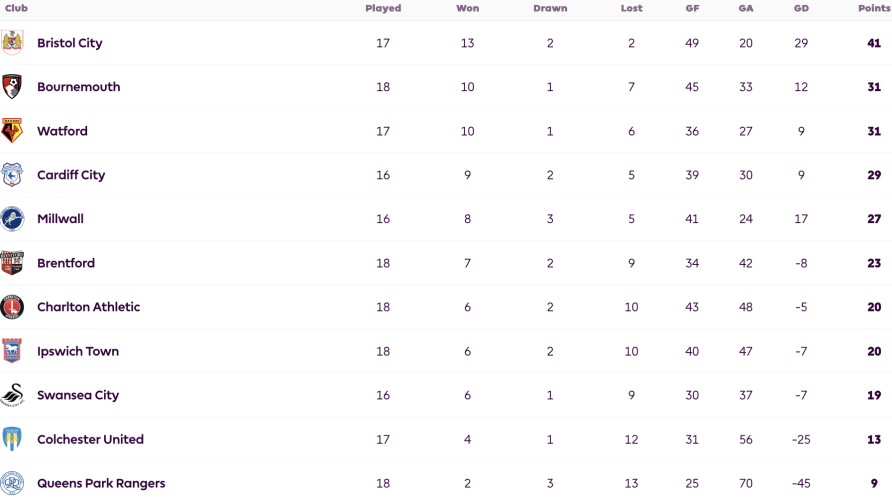Select the GD column header
The height and width of the screenshot is (500, 892).
click(801, 8)
